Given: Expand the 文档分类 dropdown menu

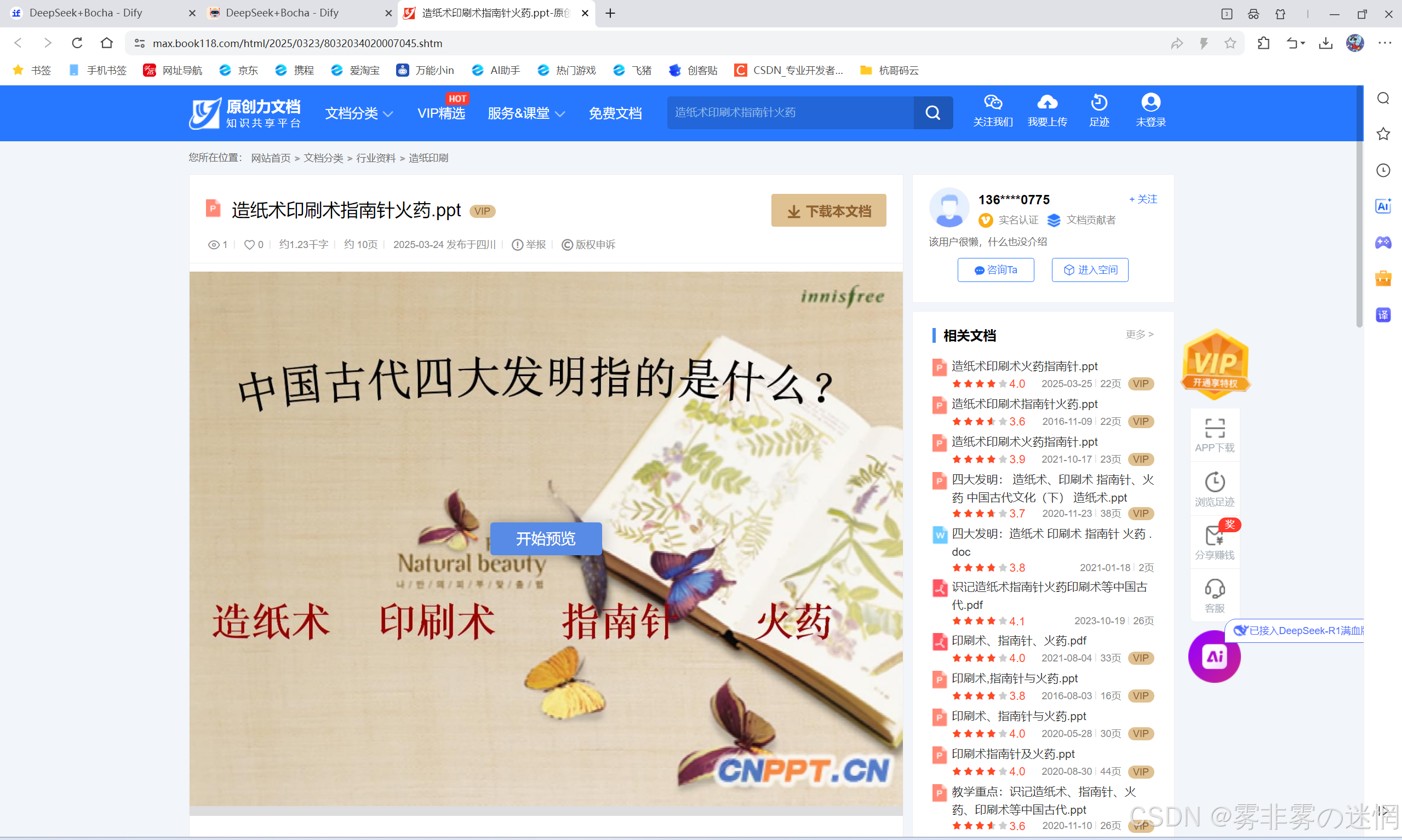Looking at the screenshot, I should [x=358, y=113].
